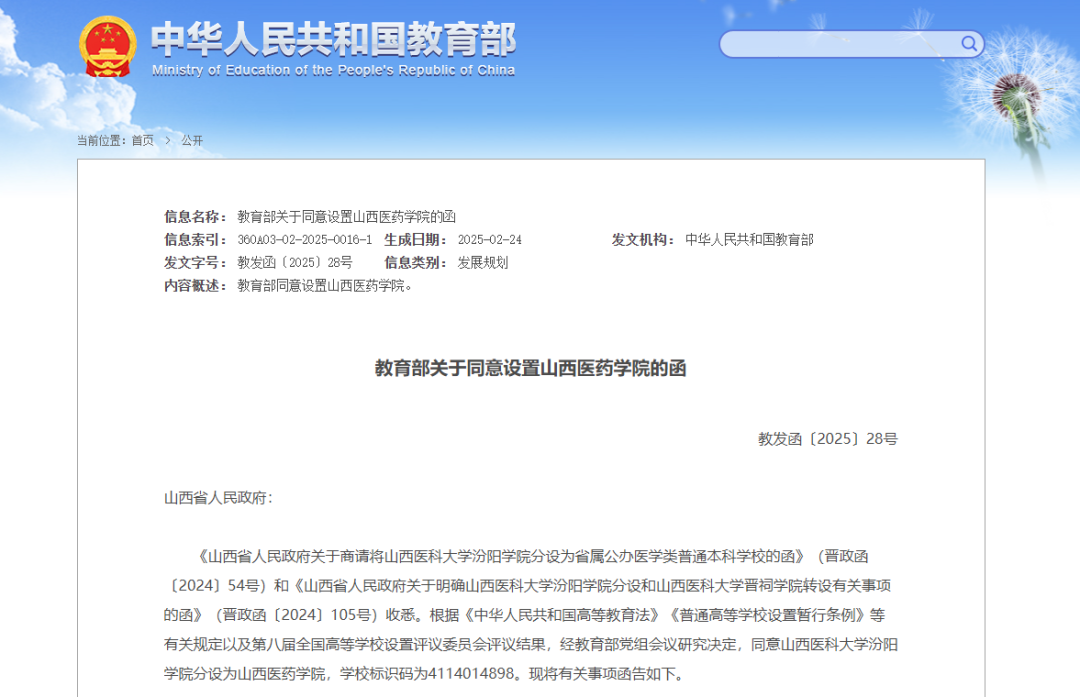The height and width of the screenshot is (697, 1080).
Task: Select right-aligned document number 教发函〔2025〕28号
Action: (x=828, y=439)
